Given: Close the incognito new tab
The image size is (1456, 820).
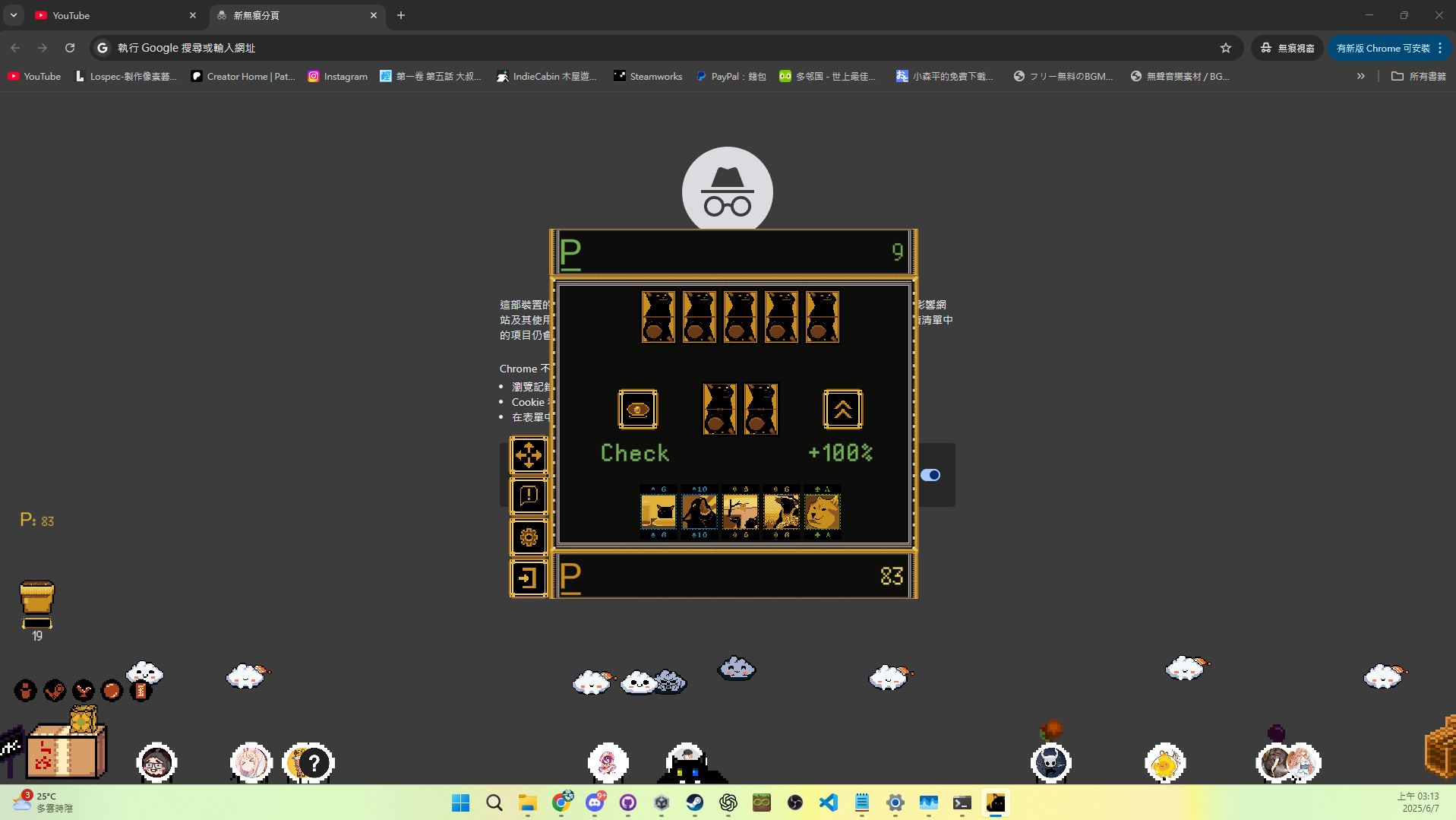Looking at the screenshot, I should [374, 15].
